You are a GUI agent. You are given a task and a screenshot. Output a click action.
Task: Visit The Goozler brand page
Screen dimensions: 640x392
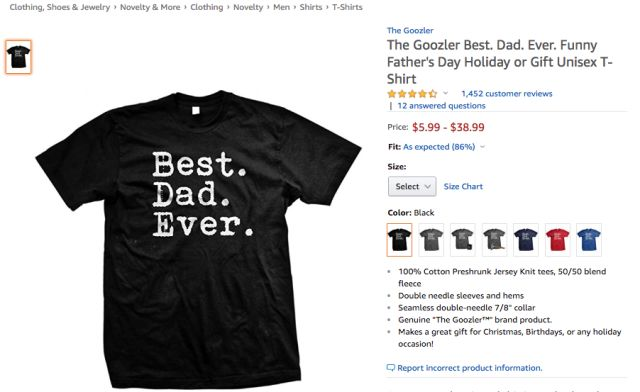pos(410,30)
